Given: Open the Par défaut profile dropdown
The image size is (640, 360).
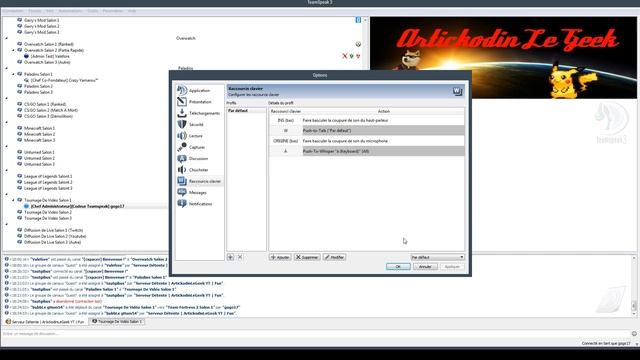Looking at the screenshot, I should tap(437, 257).
